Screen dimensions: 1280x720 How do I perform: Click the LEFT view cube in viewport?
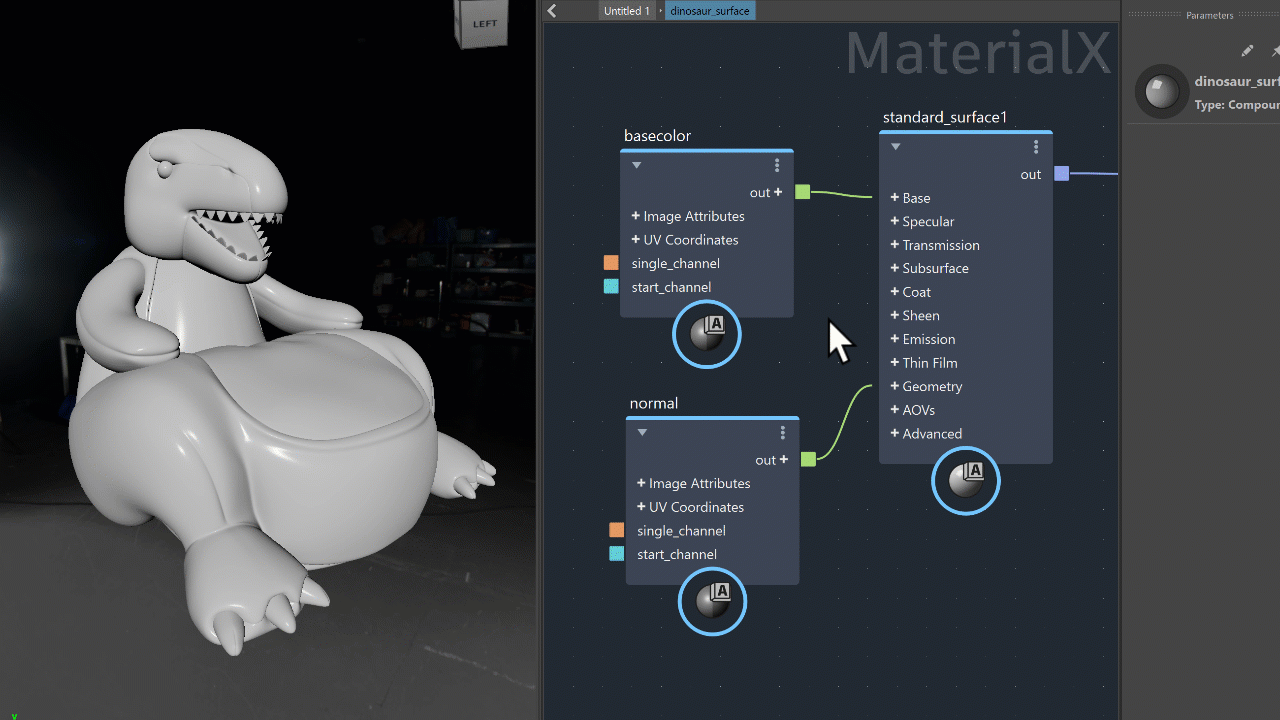pos(482,22)
